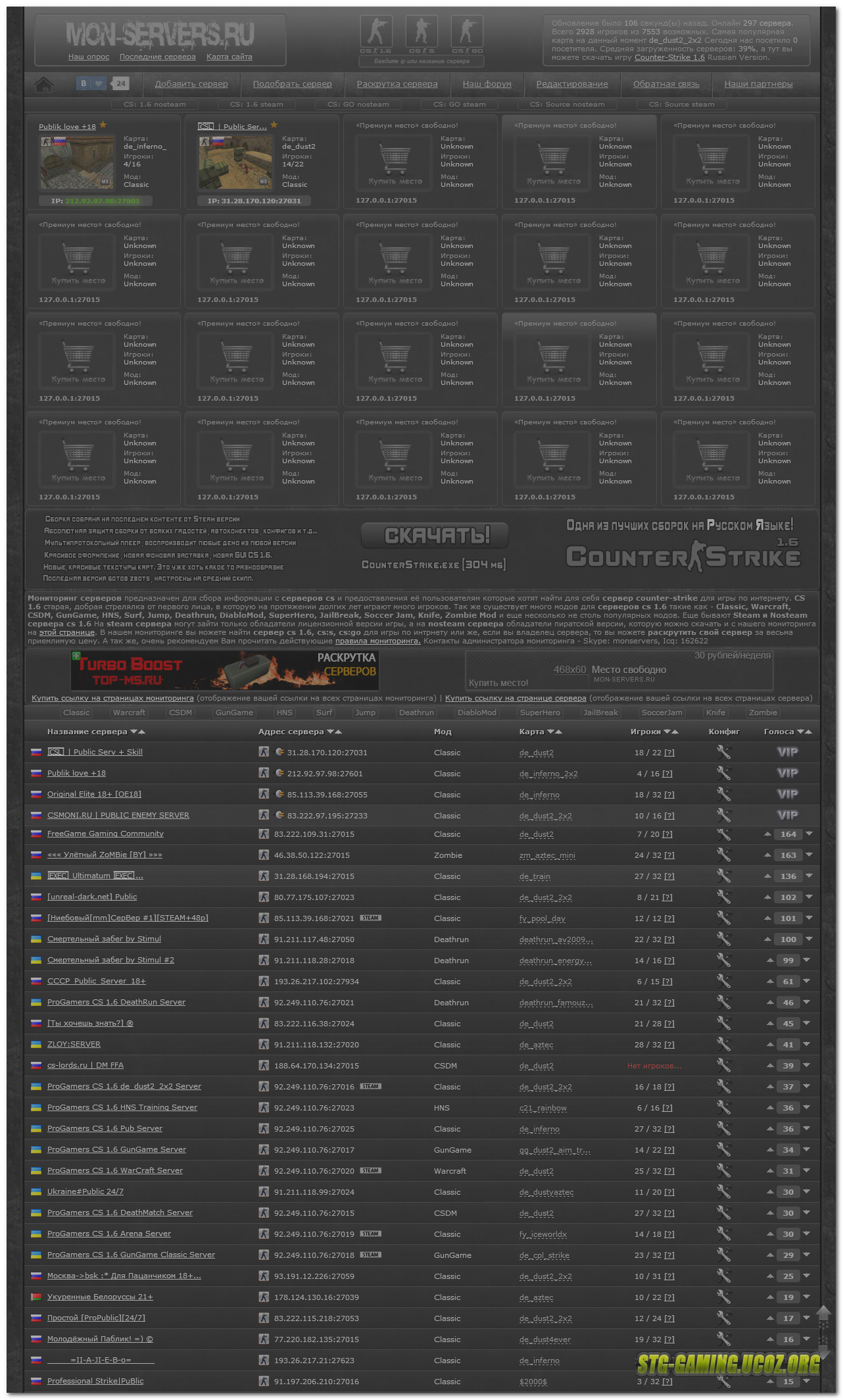Viewport: 843px width, 1400px height.
Task: Open the Counter-Strike 1.6 download link in header
Action: 669,57
